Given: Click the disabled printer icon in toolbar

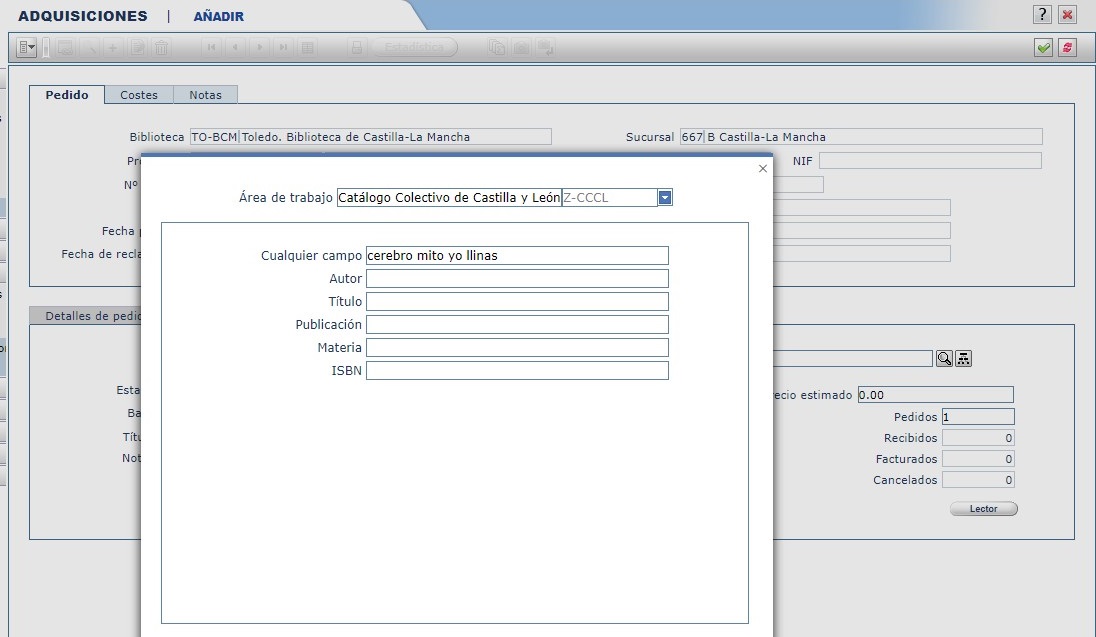Looking at the screenshot, I should 356,47.
